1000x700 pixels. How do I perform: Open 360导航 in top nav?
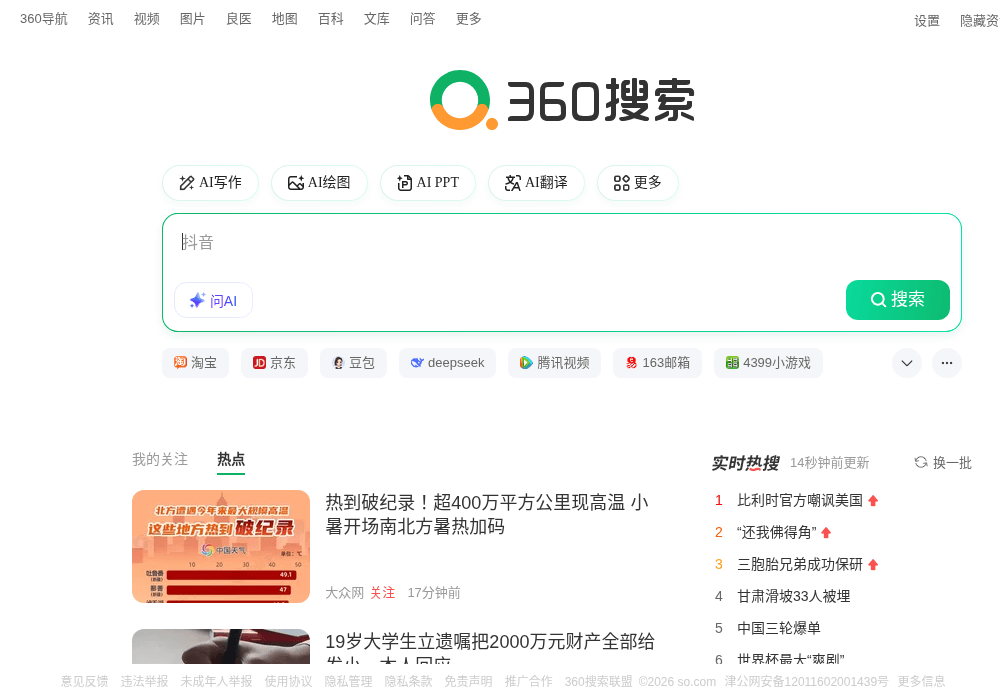(x=43, y=19)
